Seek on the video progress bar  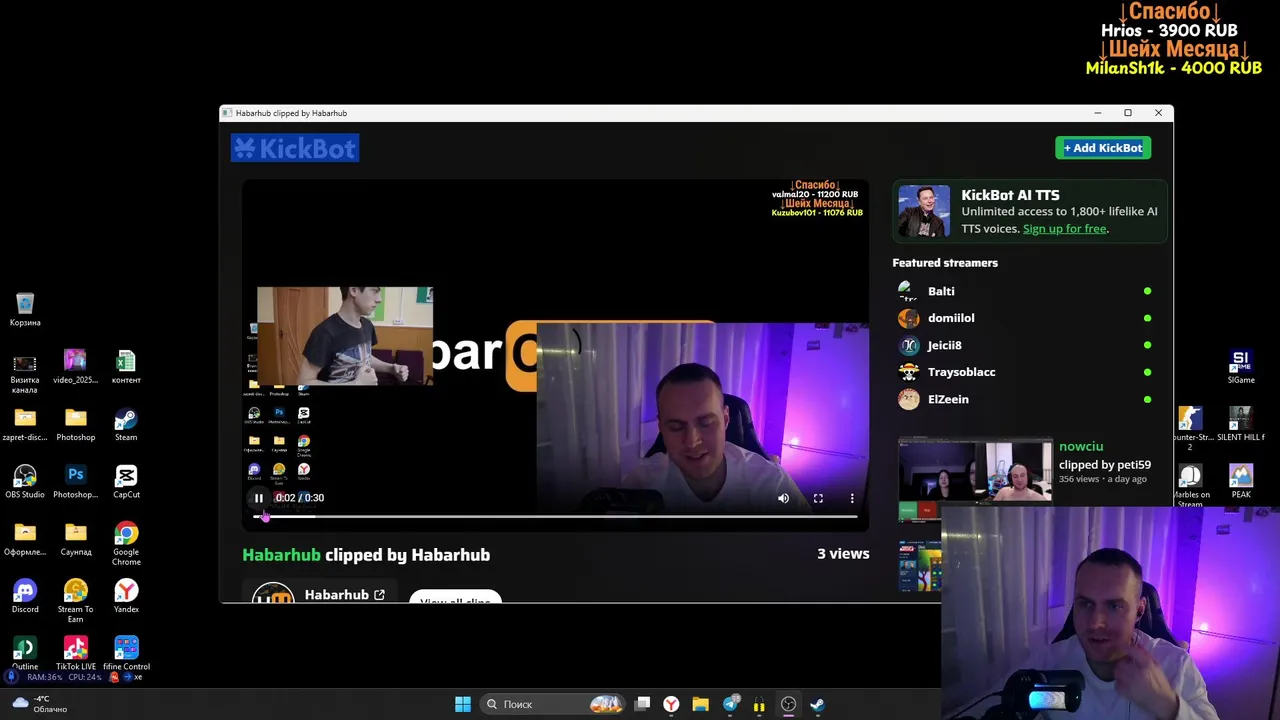(x=555, y=517)
